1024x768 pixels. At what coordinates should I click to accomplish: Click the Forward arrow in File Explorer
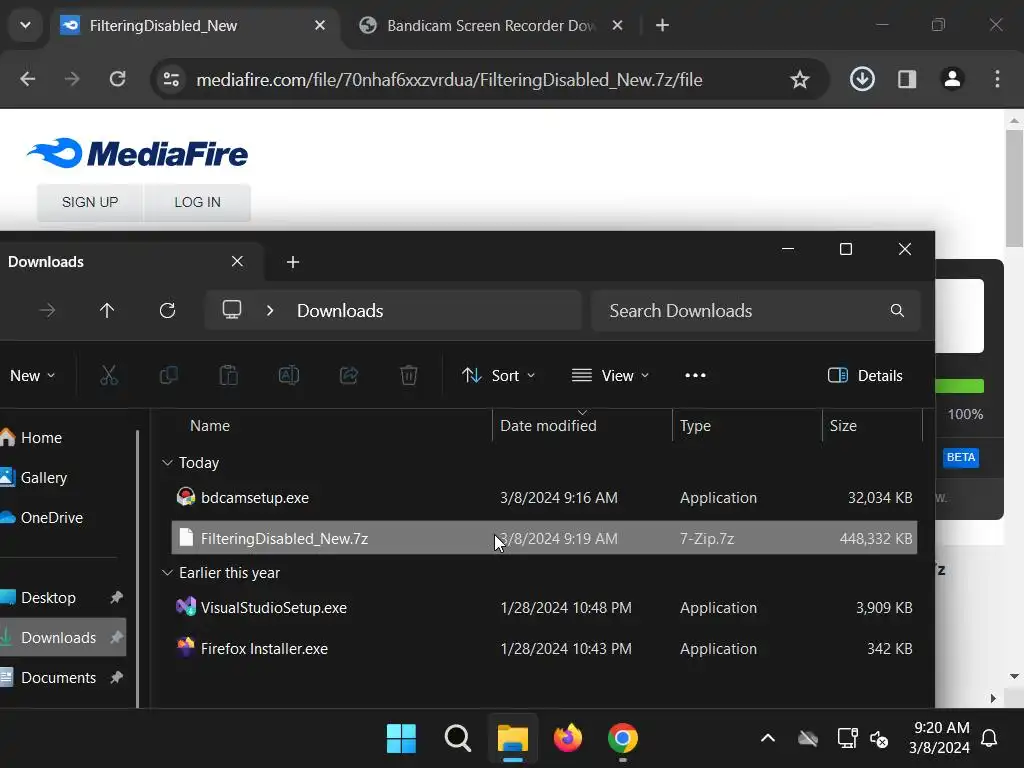point(47,310)
